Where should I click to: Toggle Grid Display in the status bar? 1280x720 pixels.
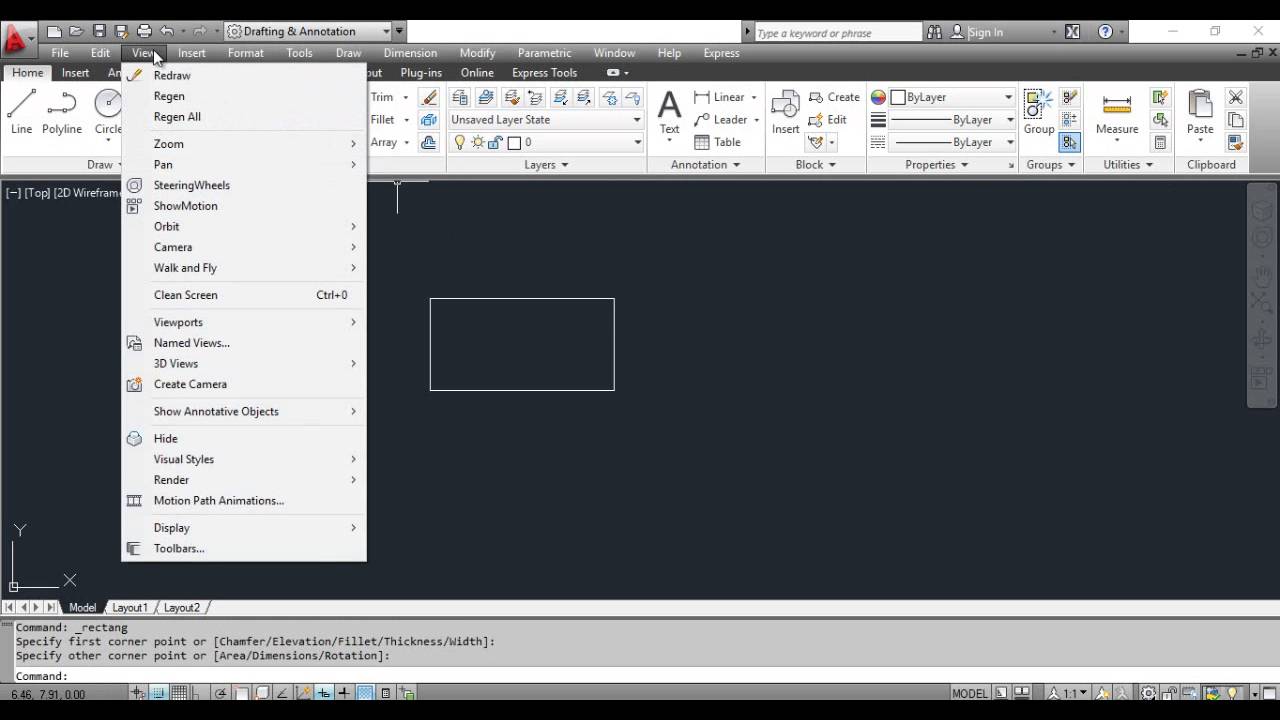click(179, 693)
